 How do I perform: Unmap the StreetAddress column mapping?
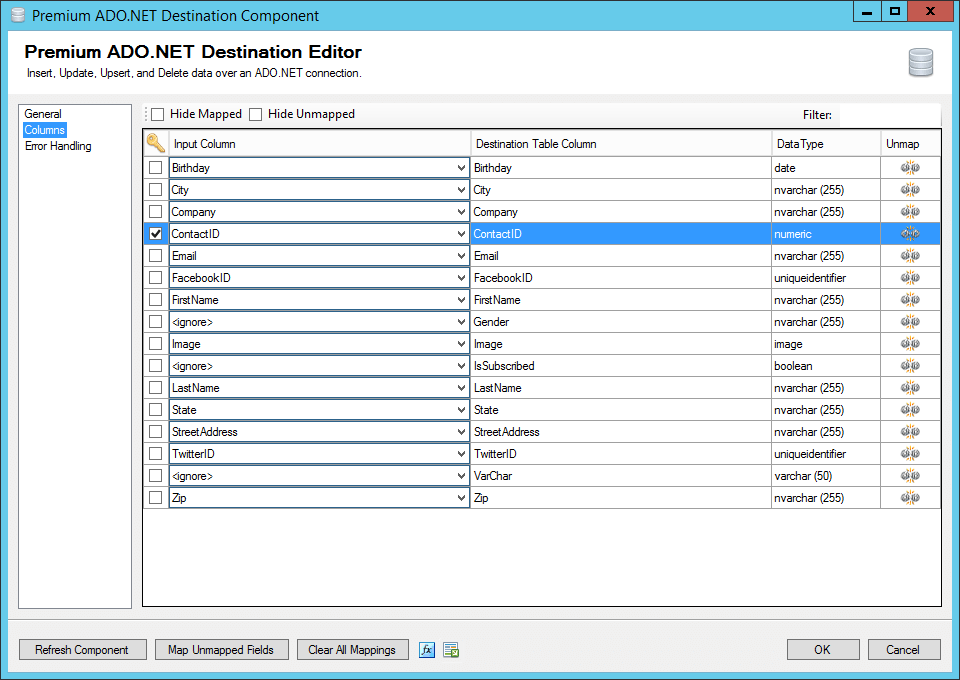coord(910,432)
